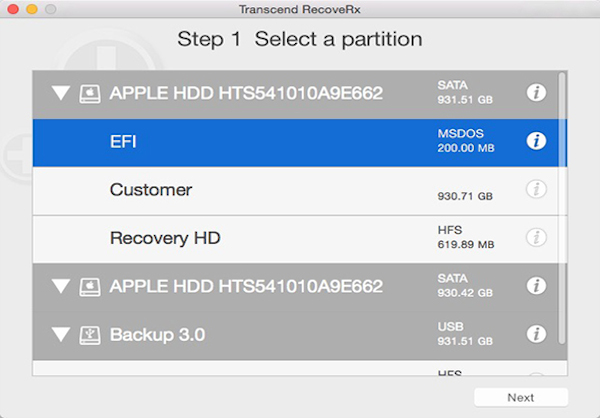Screen dimensions: 600x418
Task: Click hard disk icon of second APPLE HDD
Action: click(x=90, y=286)
